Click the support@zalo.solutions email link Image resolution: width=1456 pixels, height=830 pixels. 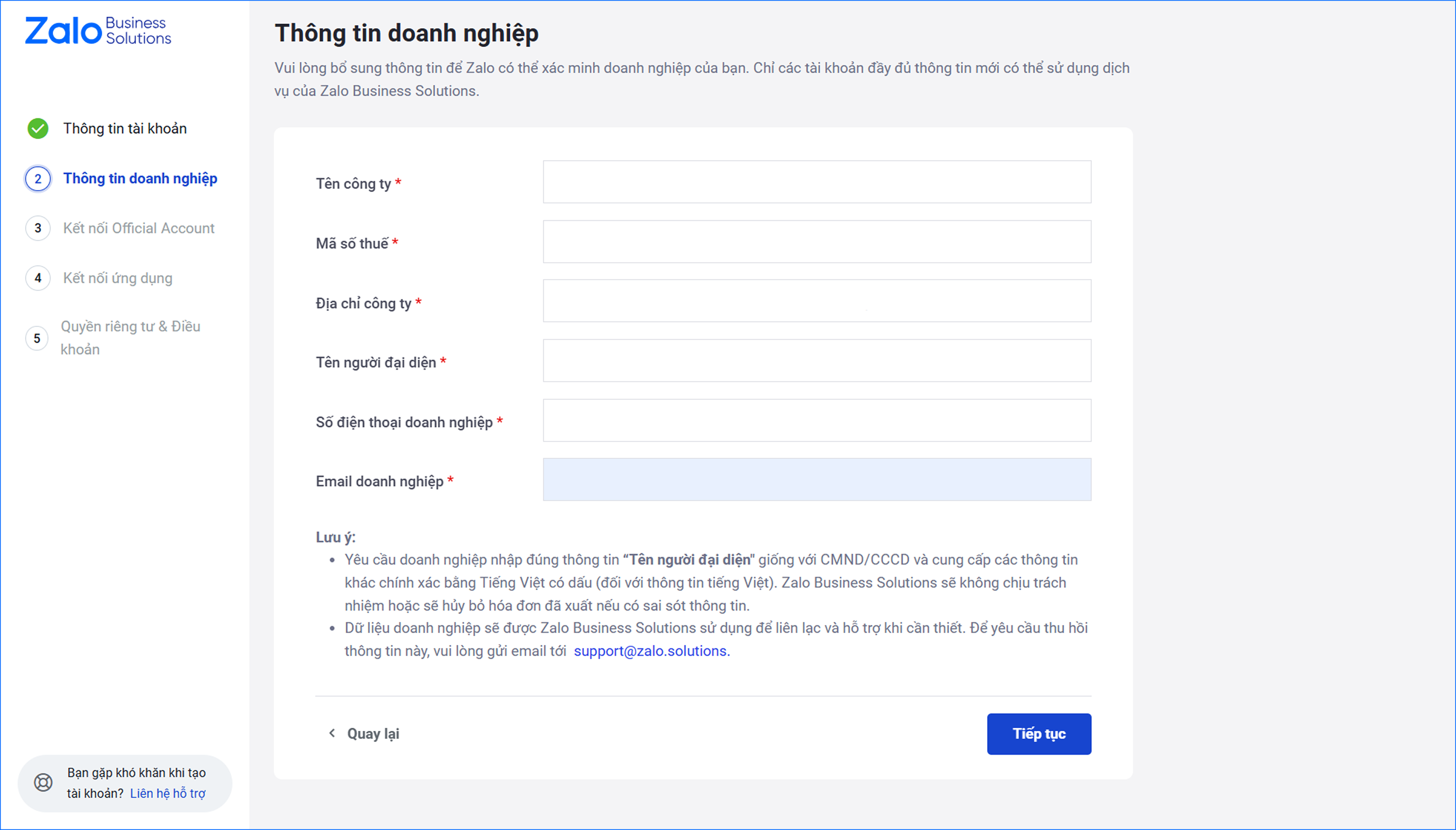point(651,651)
